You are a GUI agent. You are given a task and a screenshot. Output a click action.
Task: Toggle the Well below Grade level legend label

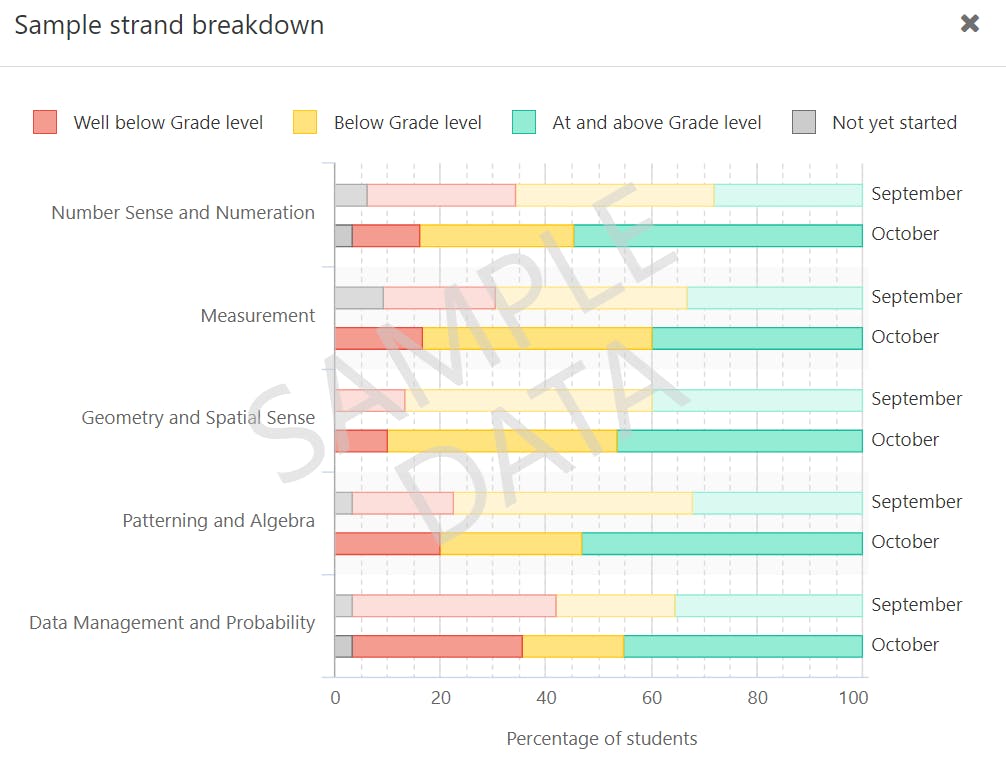click(168, 123)
